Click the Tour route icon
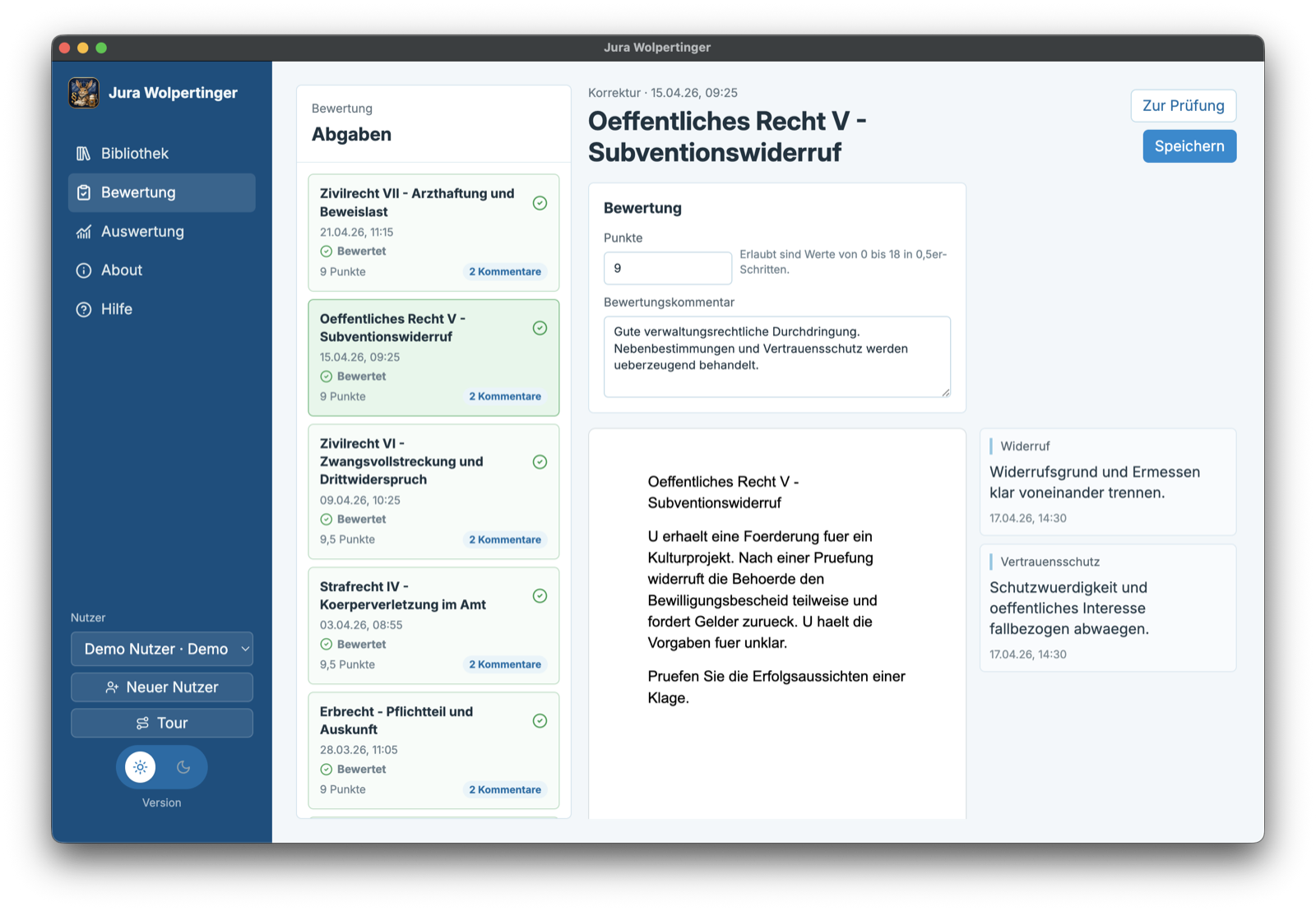 (142, 724)
